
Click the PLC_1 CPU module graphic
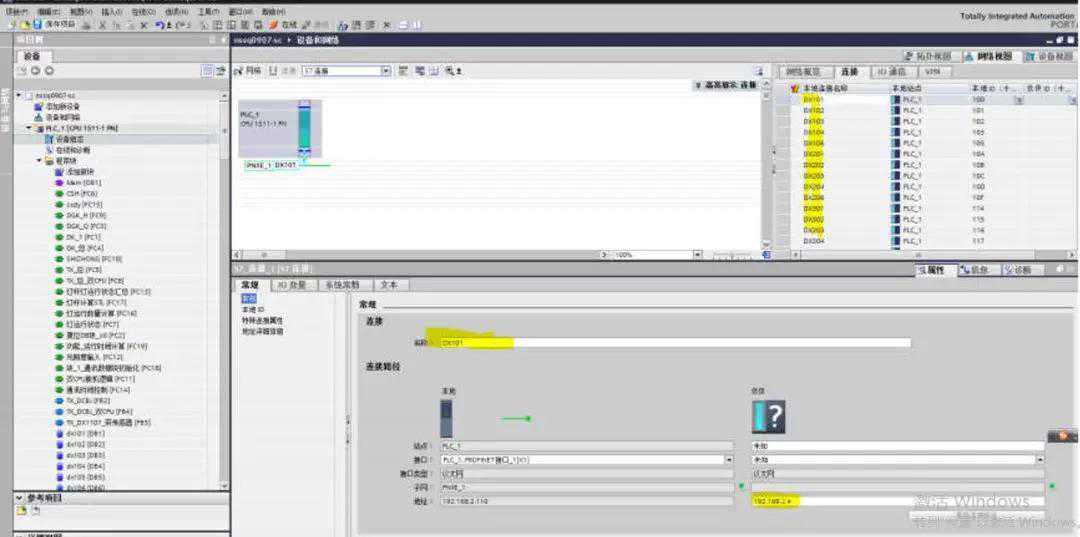tap(304, 127)
